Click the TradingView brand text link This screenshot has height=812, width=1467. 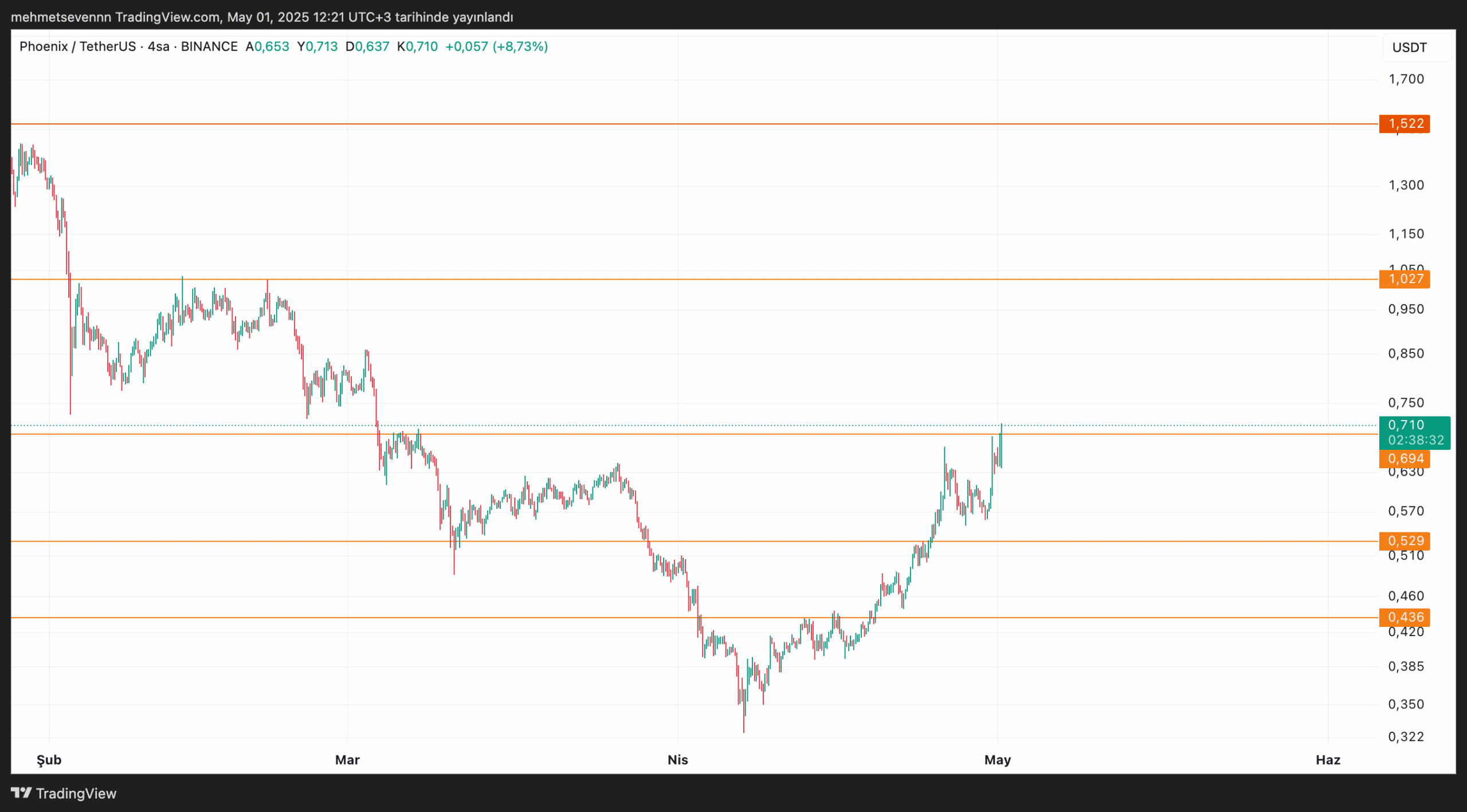(x=76, y=794)
